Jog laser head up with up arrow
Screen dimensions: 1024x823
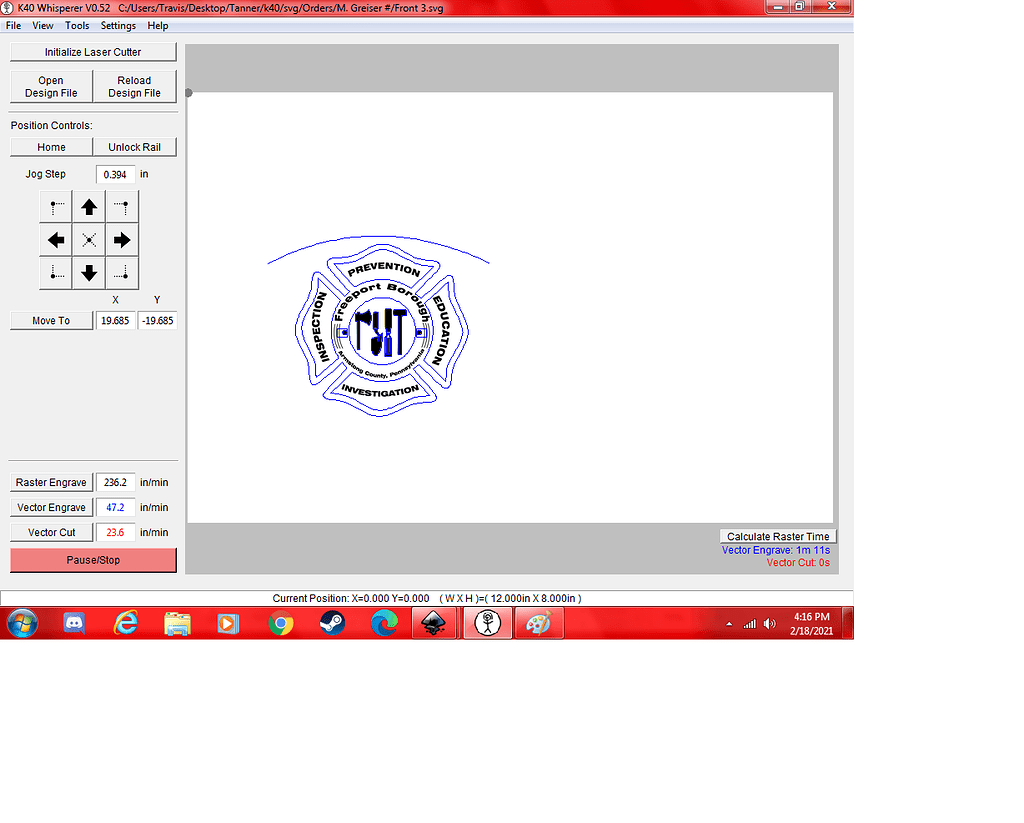pos(89,208)
